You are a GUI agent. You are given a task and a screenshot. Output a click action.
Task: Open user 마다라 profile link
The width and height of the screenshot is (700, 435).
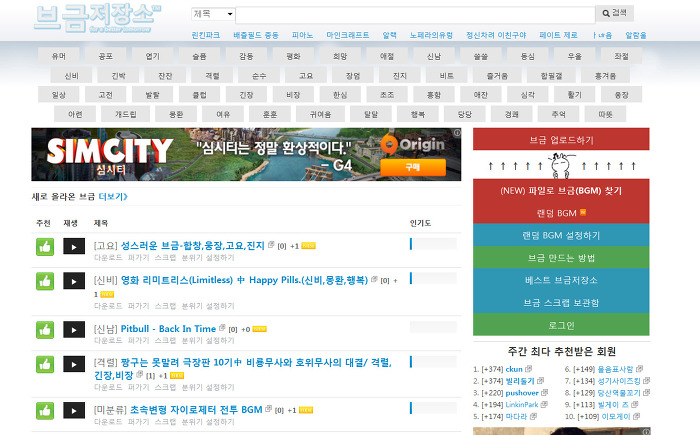(x=516, y=416)
